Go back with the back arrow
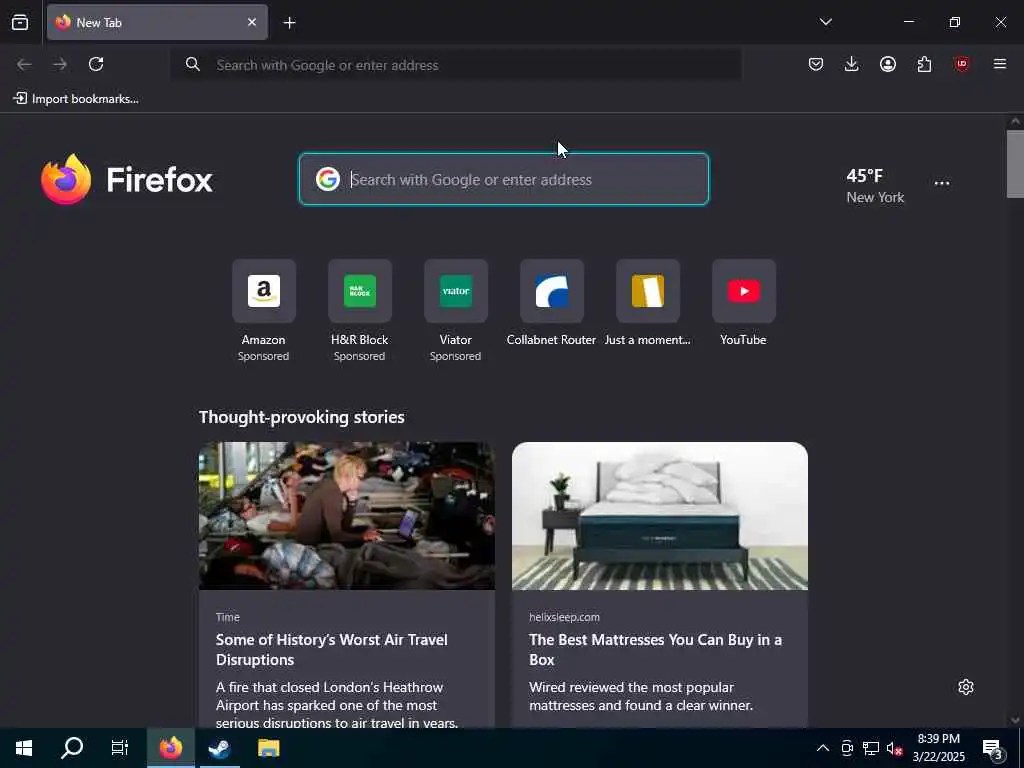The image size is (1024, 768). [24, 64]
